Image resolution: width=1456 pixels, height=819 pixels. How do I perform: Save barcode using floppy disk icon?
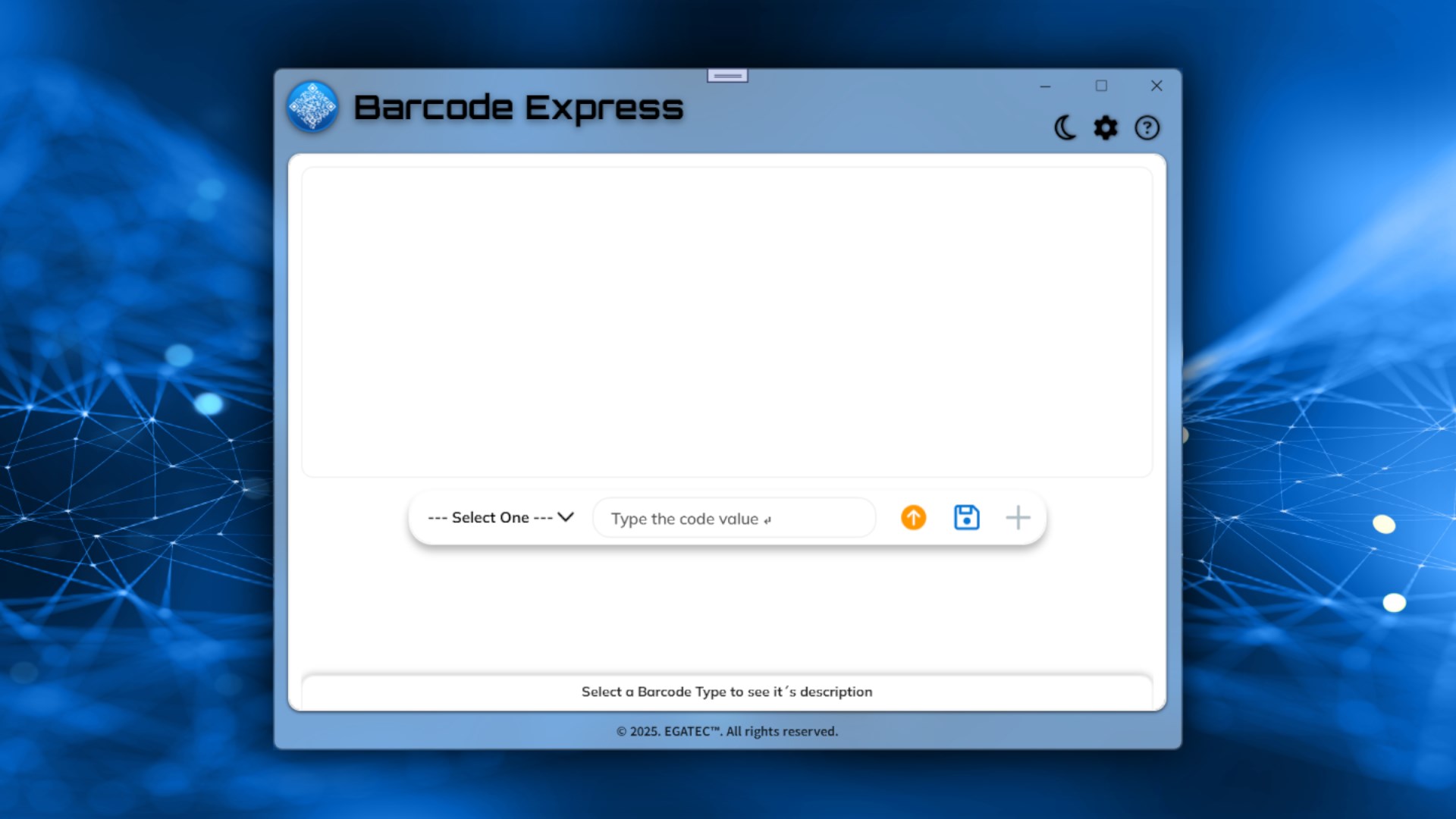tap(966, 517)
